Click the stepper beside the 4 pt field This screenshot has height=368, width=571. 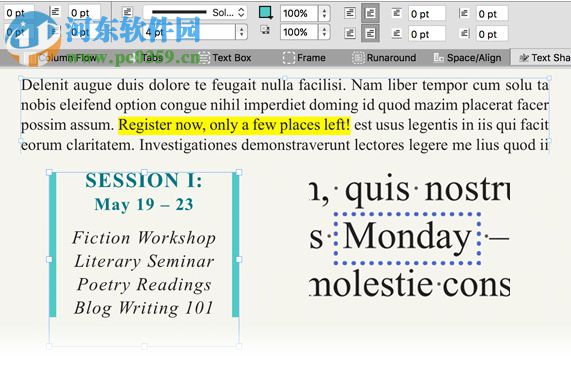(241, 32)
